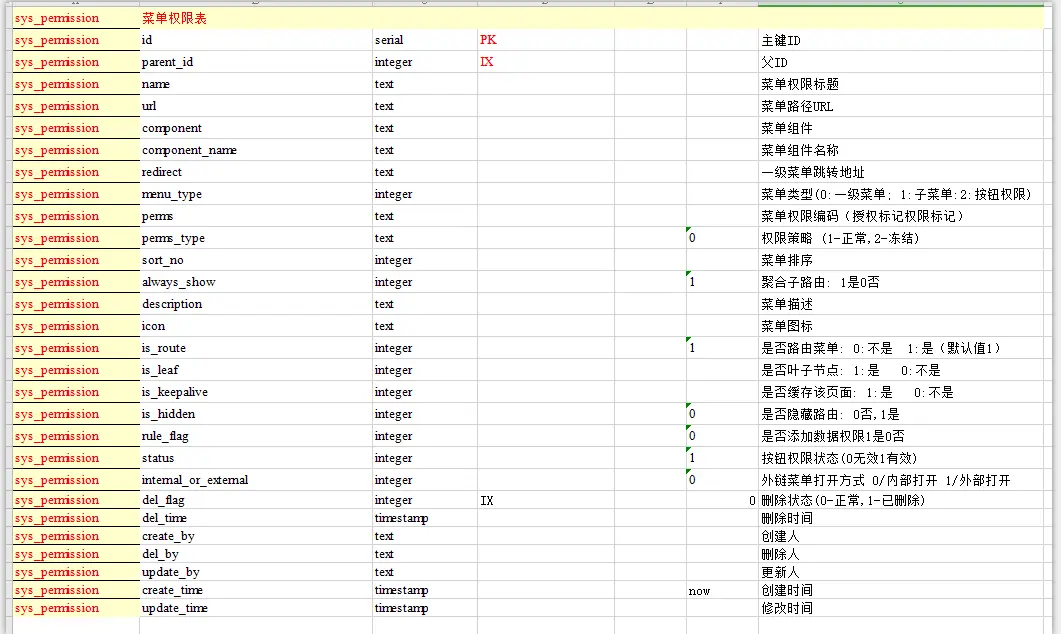Click the 'update_by' field cell
The width and height of the screenshot is (1061, 634).
click(x=256, y=572)
